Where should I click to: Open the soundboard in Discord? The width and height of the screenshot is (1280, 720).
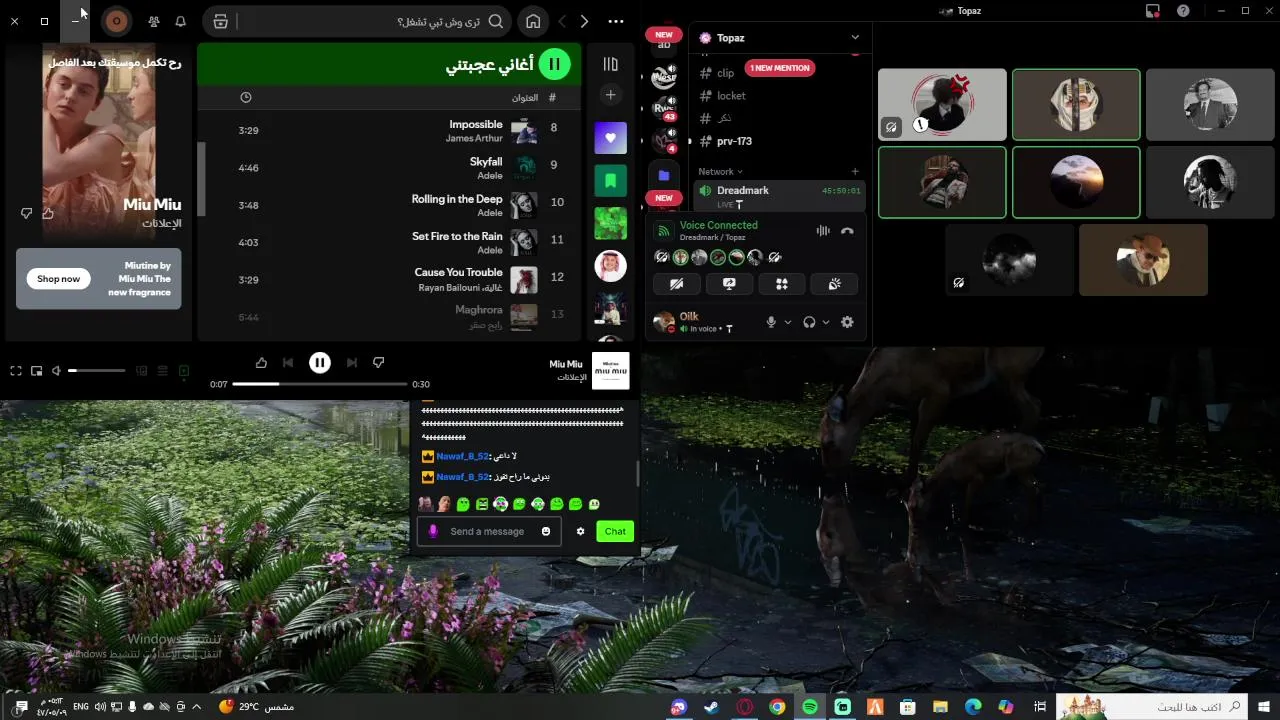(x=834, y=284)
